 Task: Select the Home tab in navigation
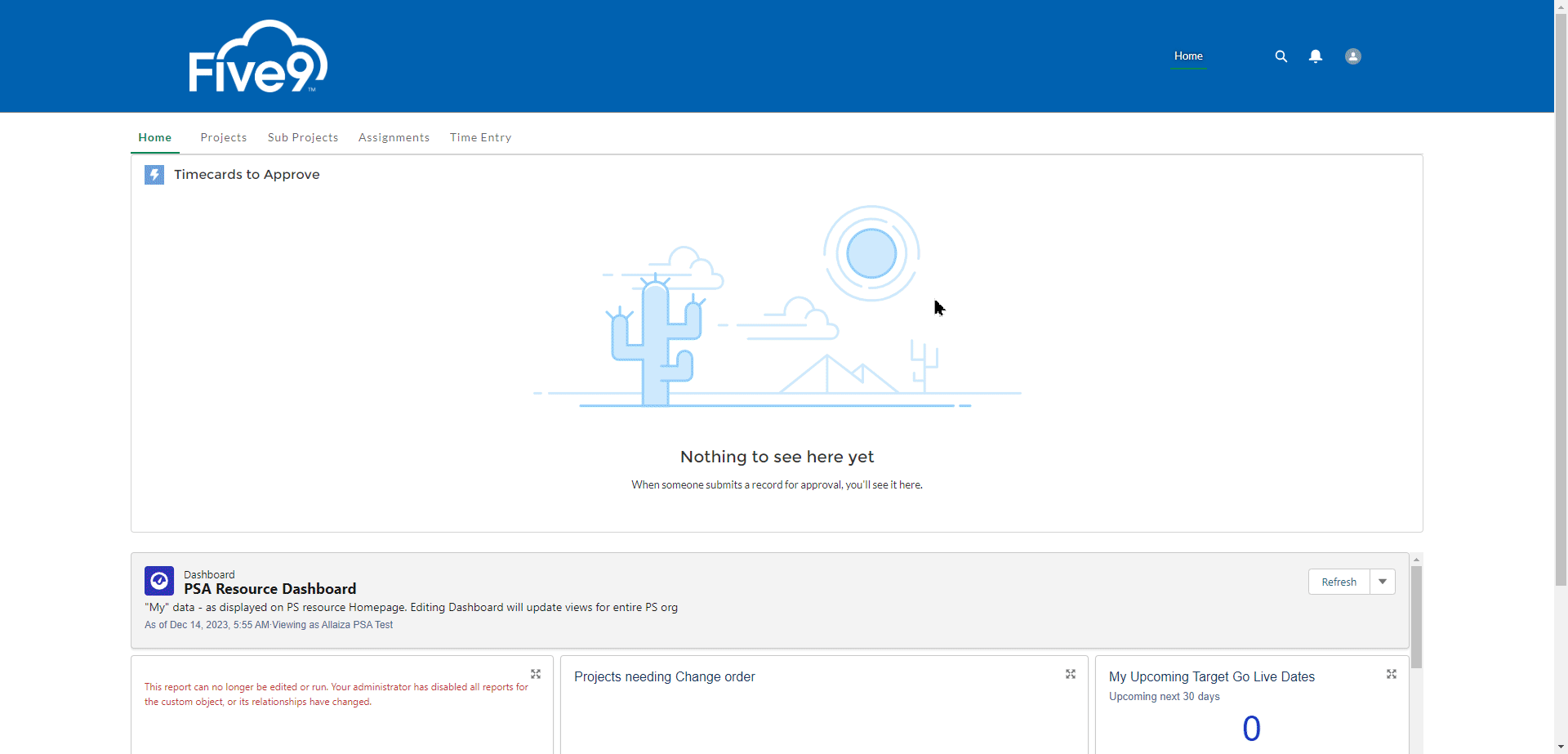click(155, 137)
